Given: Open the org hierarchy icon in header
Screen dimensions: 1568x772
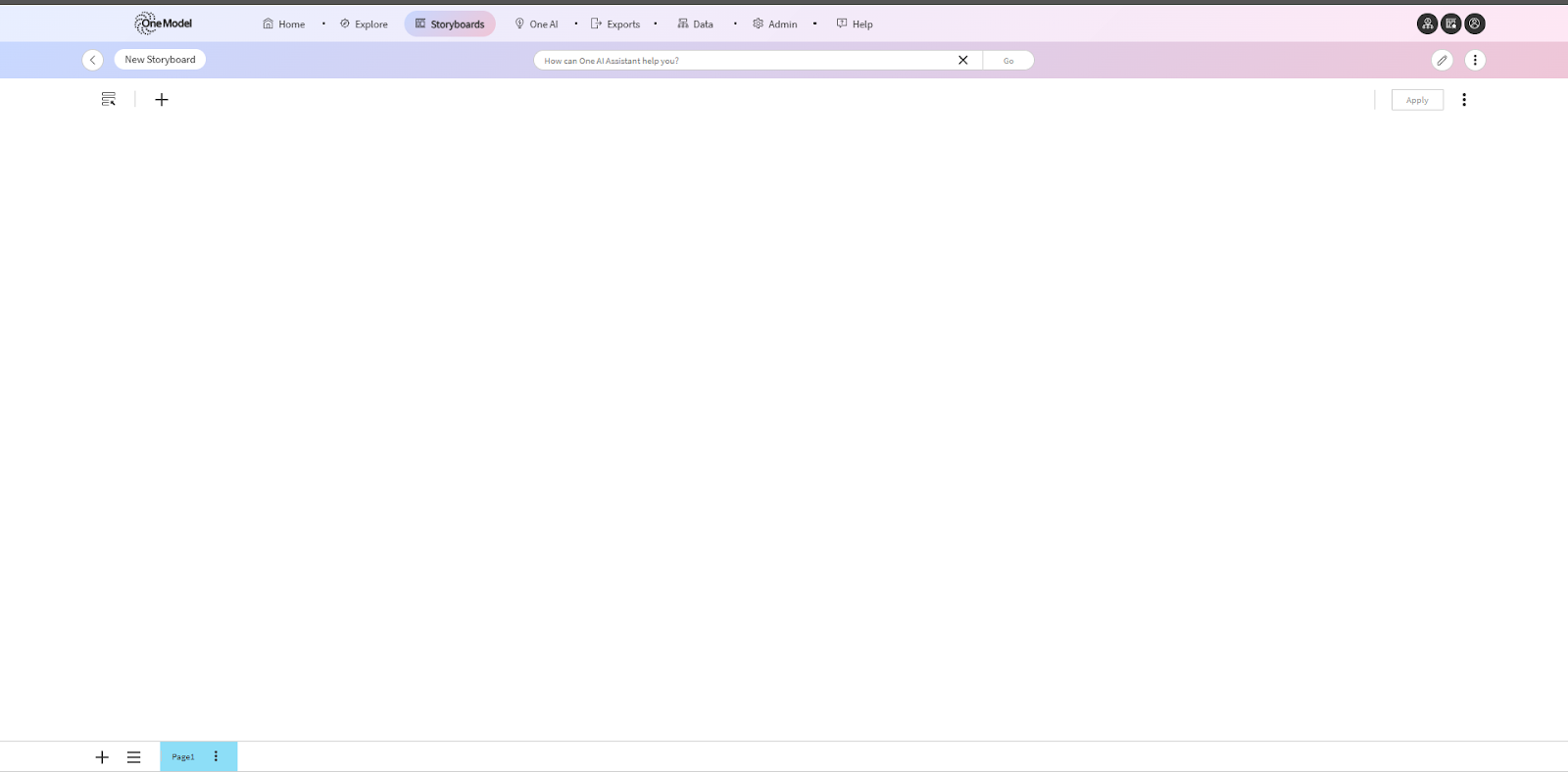Looking at the screenshot, I should [x=1427, y=24].
